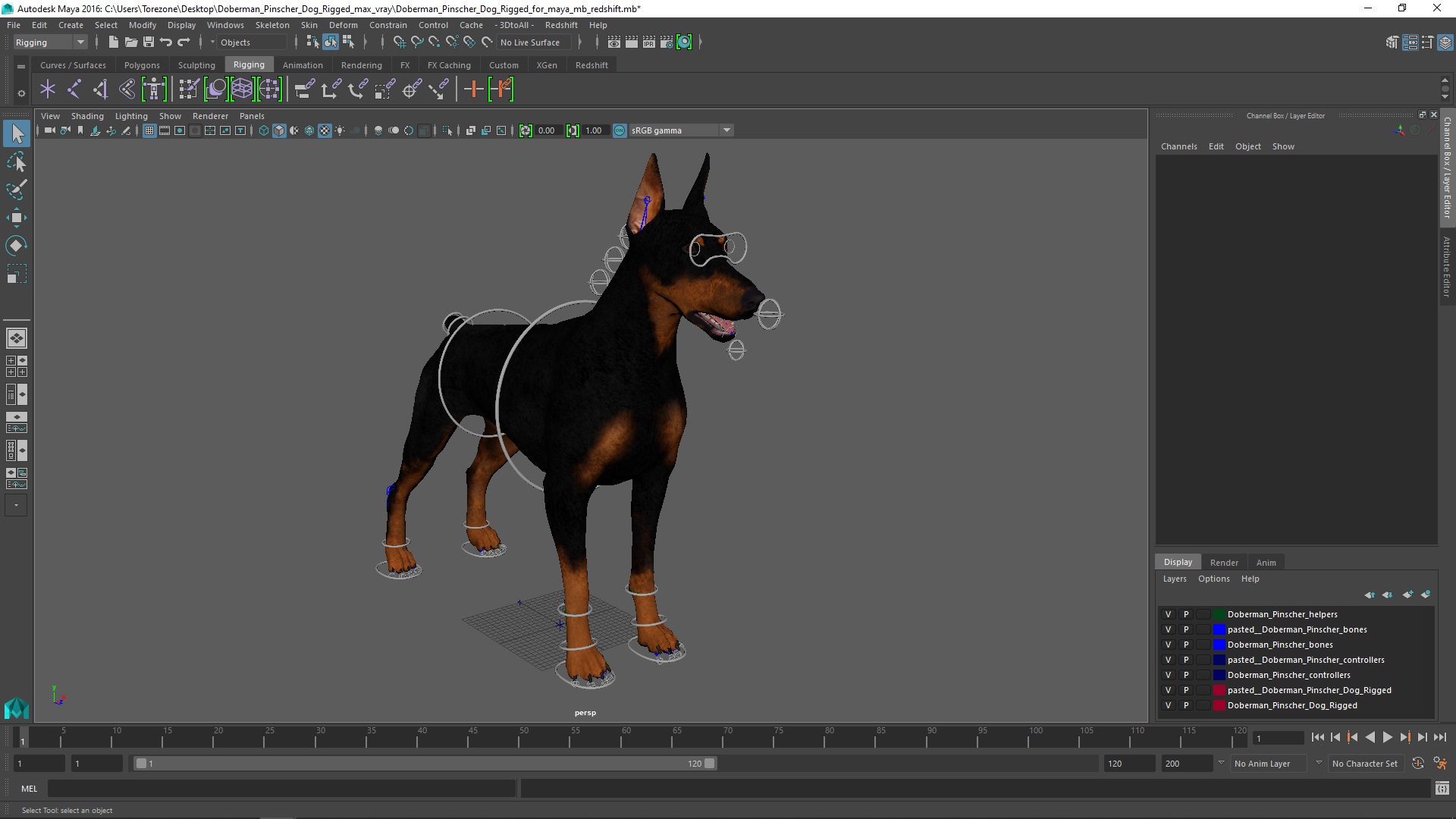Activate the Move tool in toolbox
Screen dimensions: 1456x819
pyautogui.click(x=17, y=218)
